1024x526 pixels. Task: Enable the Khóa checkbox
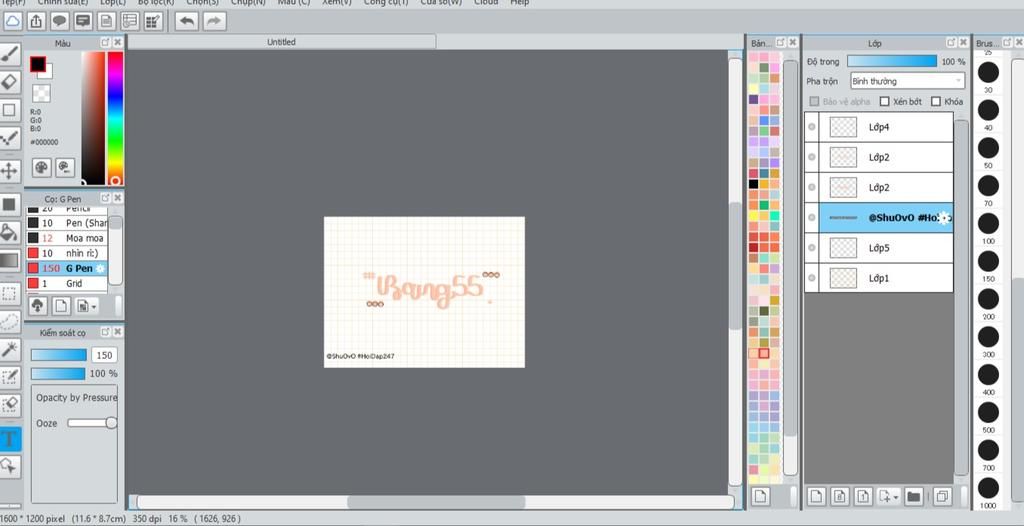coord(935,101)
